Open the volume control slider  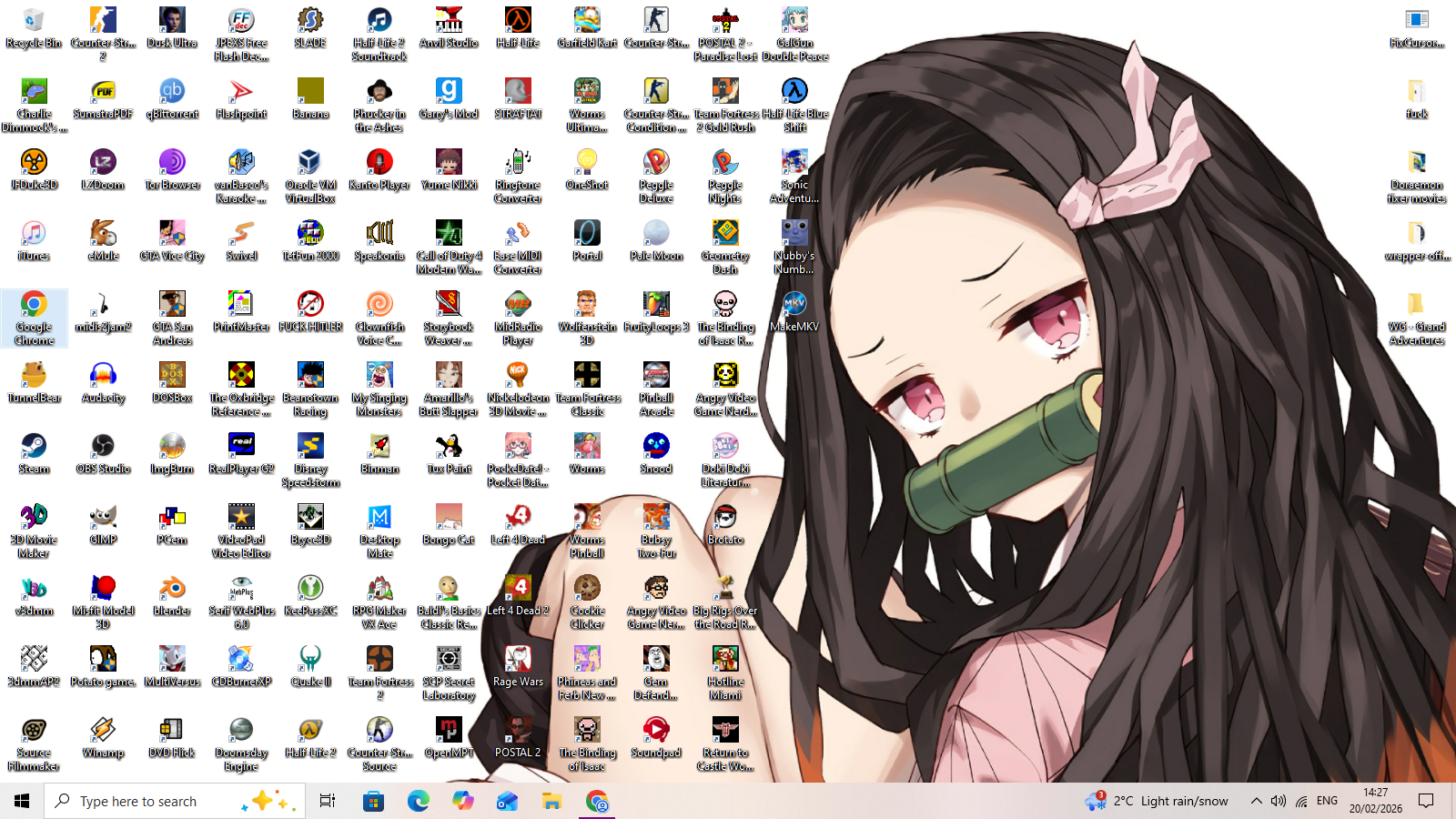pos(1278,801)
